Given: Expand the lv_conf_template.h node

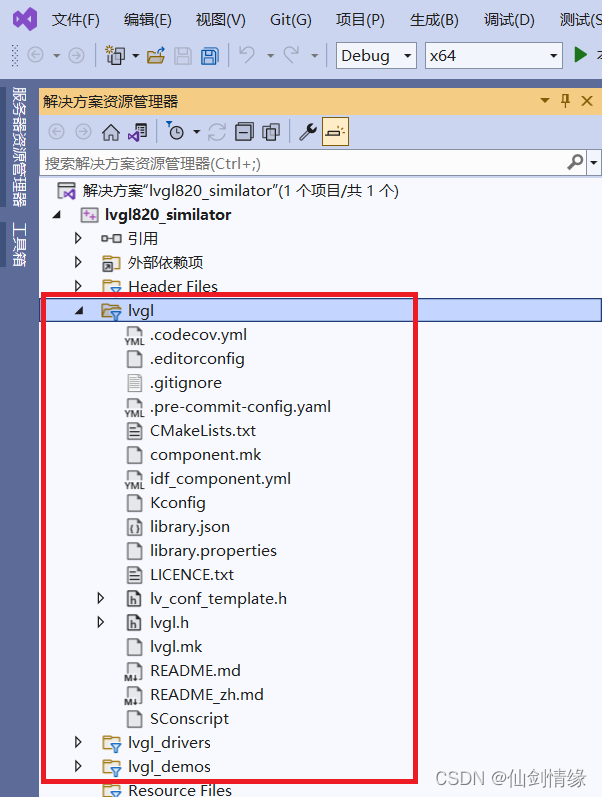Looking at the screenshot, I should pyautogui.click(x=101, y=598).
